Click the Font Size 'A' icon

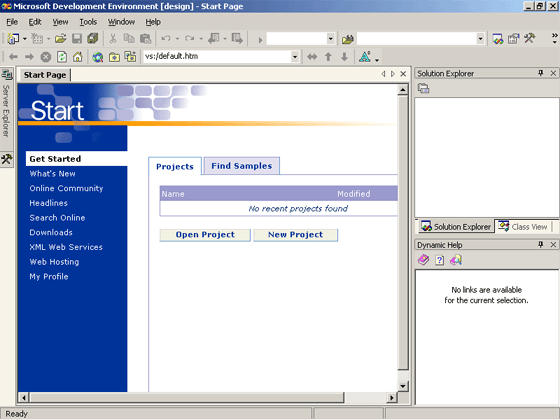pos(365,56)
